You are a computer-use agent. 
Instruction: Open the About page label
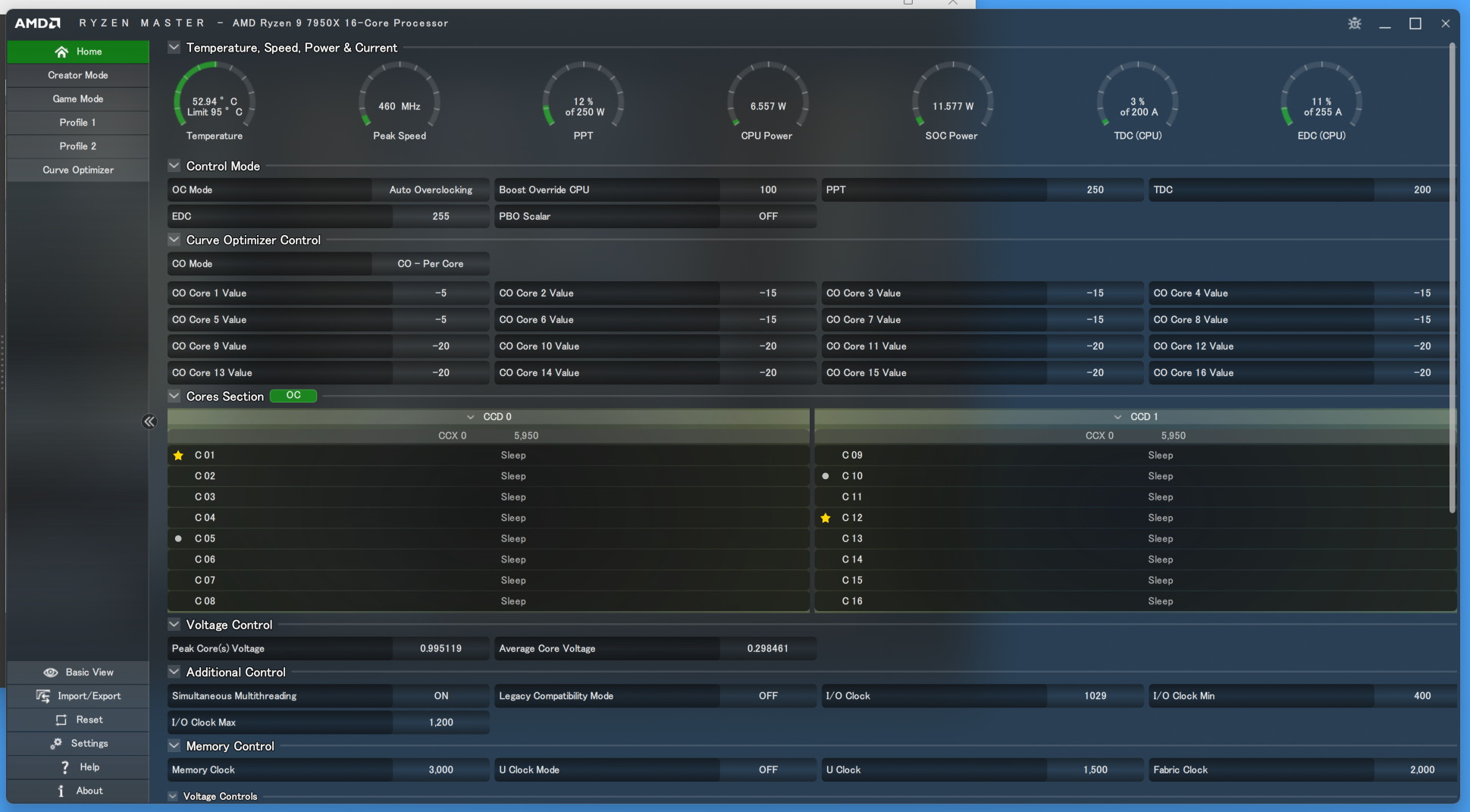coord(89,791)
